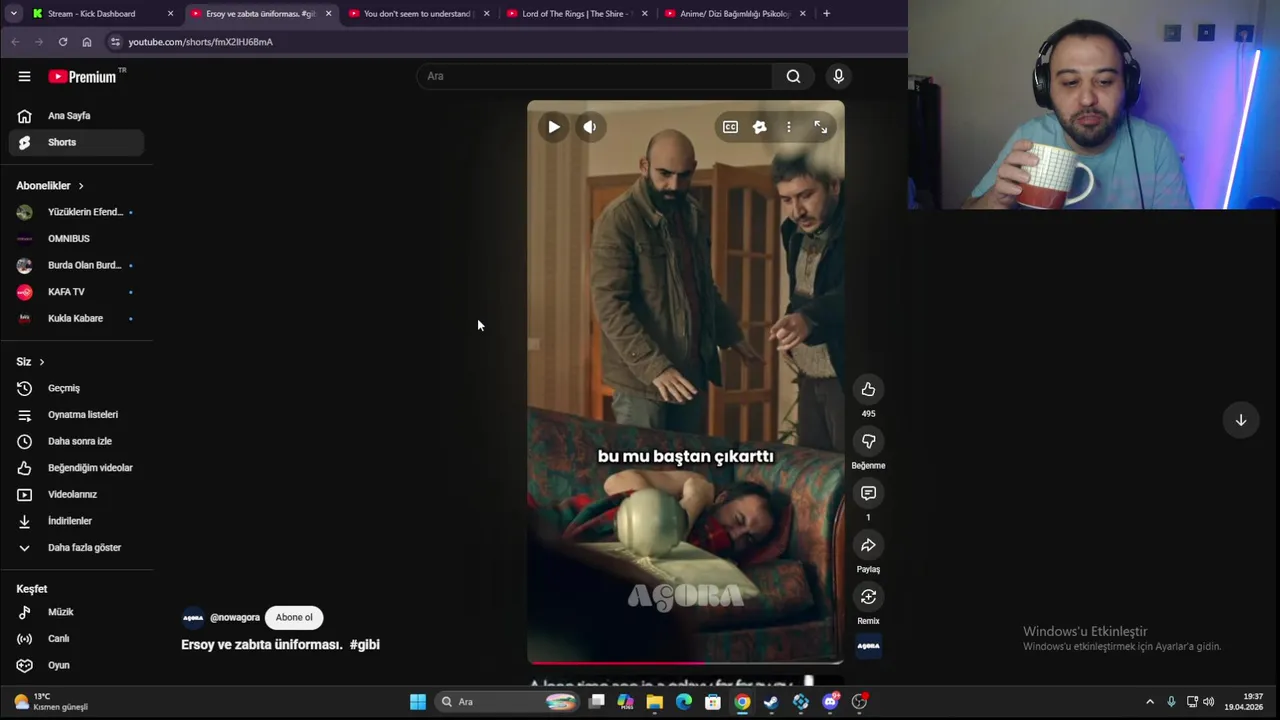Go to the next Short with down arrow
This screenshot has height=720, width=1280.
[1240, 420]
